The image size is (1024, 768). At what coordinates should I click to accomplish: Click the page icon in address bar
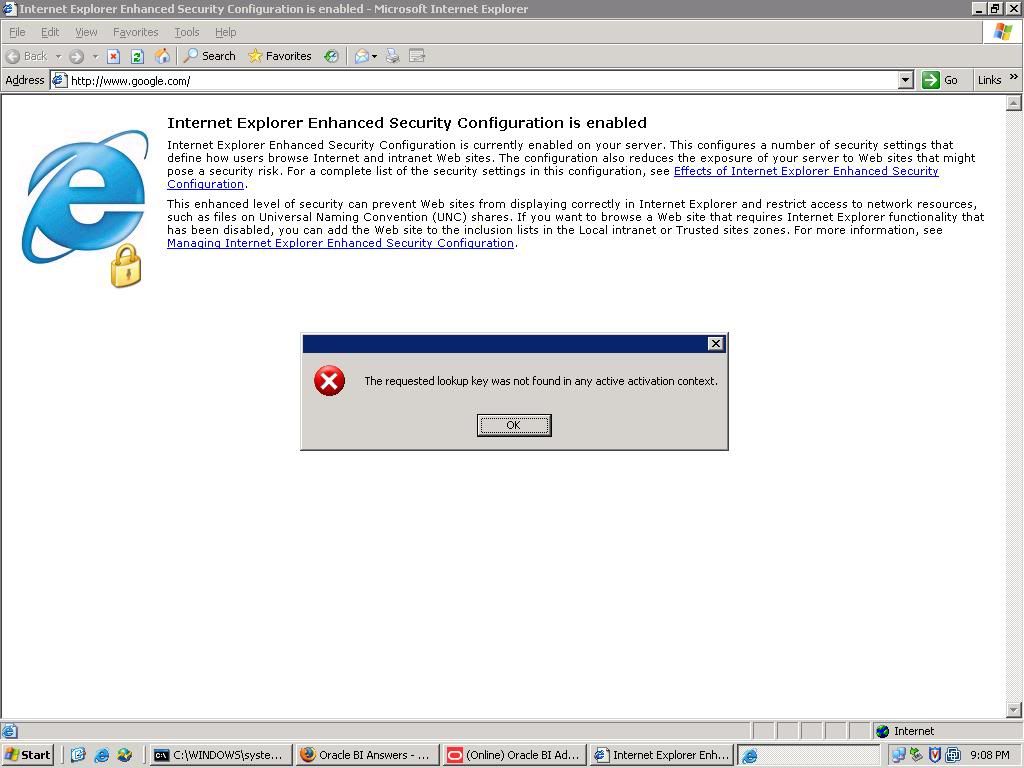click(59, 80)
